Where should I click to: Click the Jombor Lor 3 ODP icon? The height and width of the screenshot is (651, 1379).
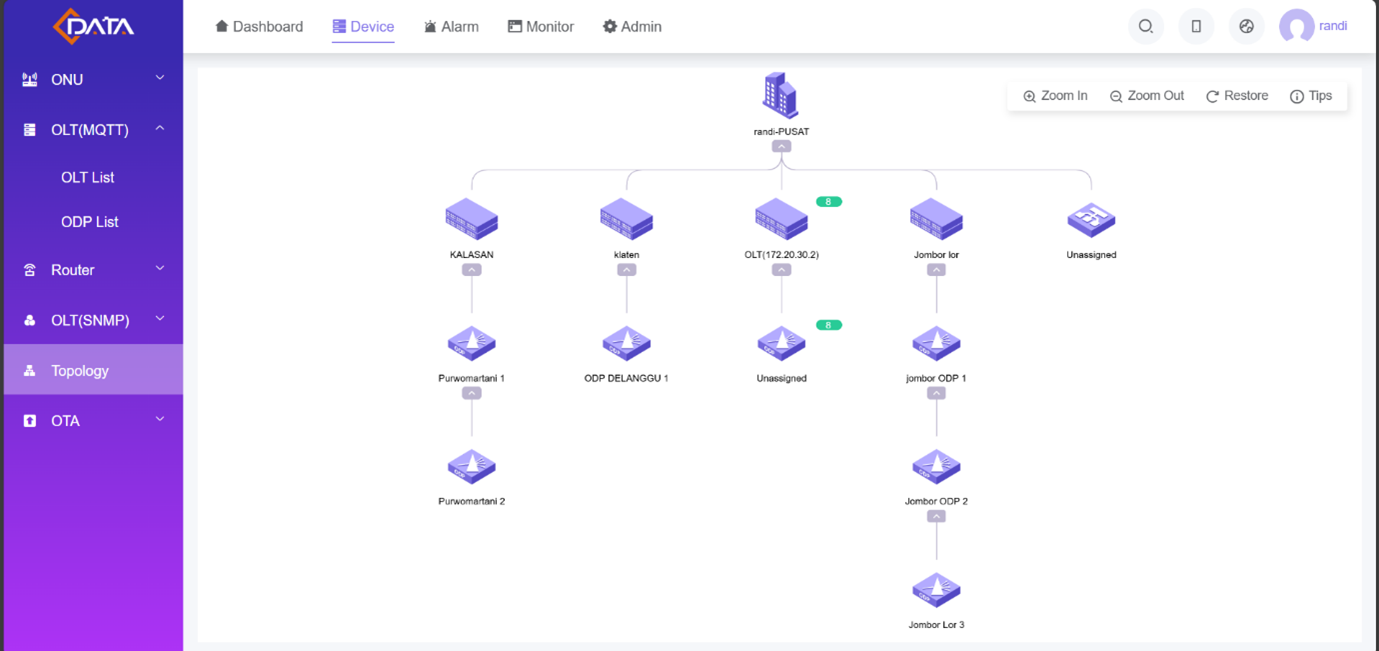tap(936, 590)
